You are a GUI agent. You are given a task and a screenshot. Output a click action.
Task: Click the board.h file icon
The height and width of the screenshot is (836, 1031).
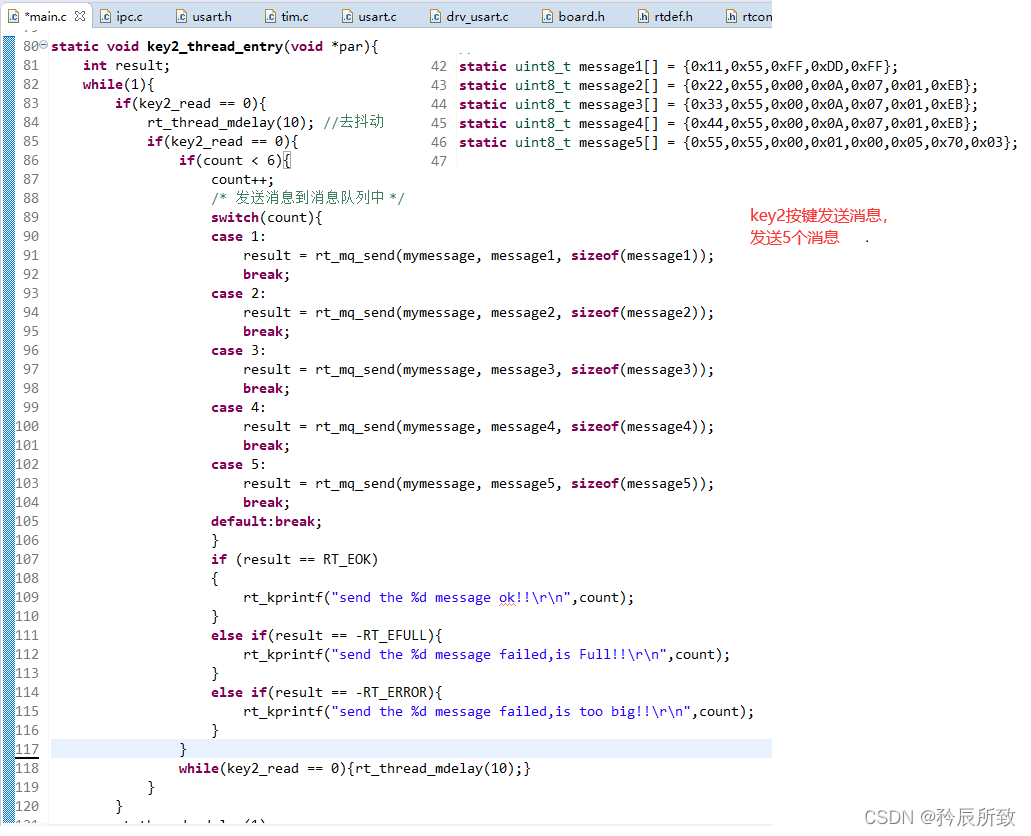547,16
